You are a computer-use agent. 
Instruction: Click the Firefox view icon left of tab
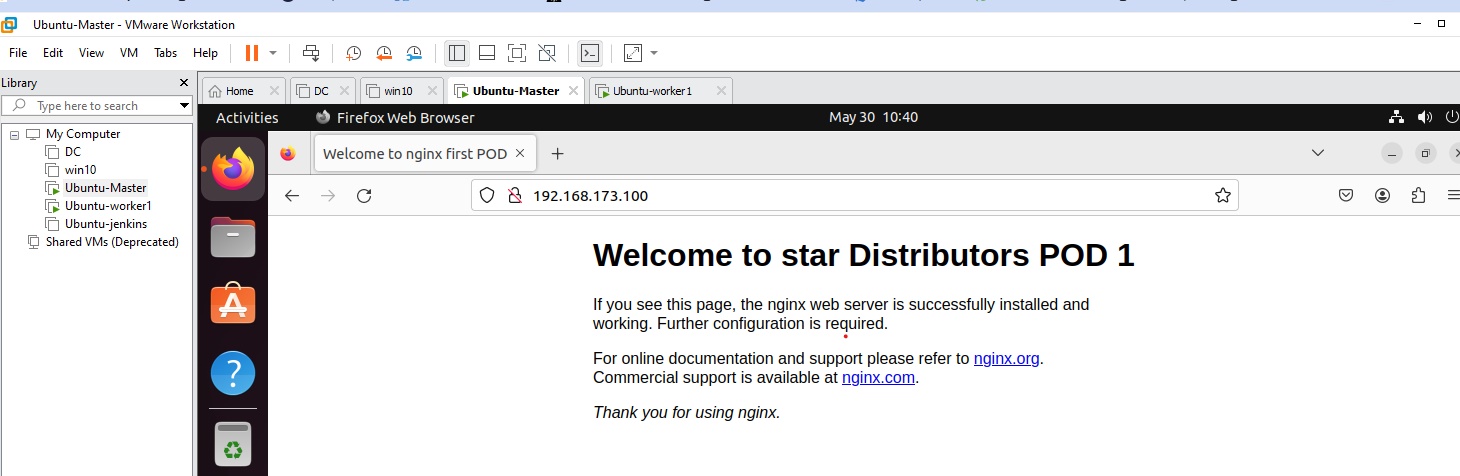pyautogui.click(x=288, y=153)
